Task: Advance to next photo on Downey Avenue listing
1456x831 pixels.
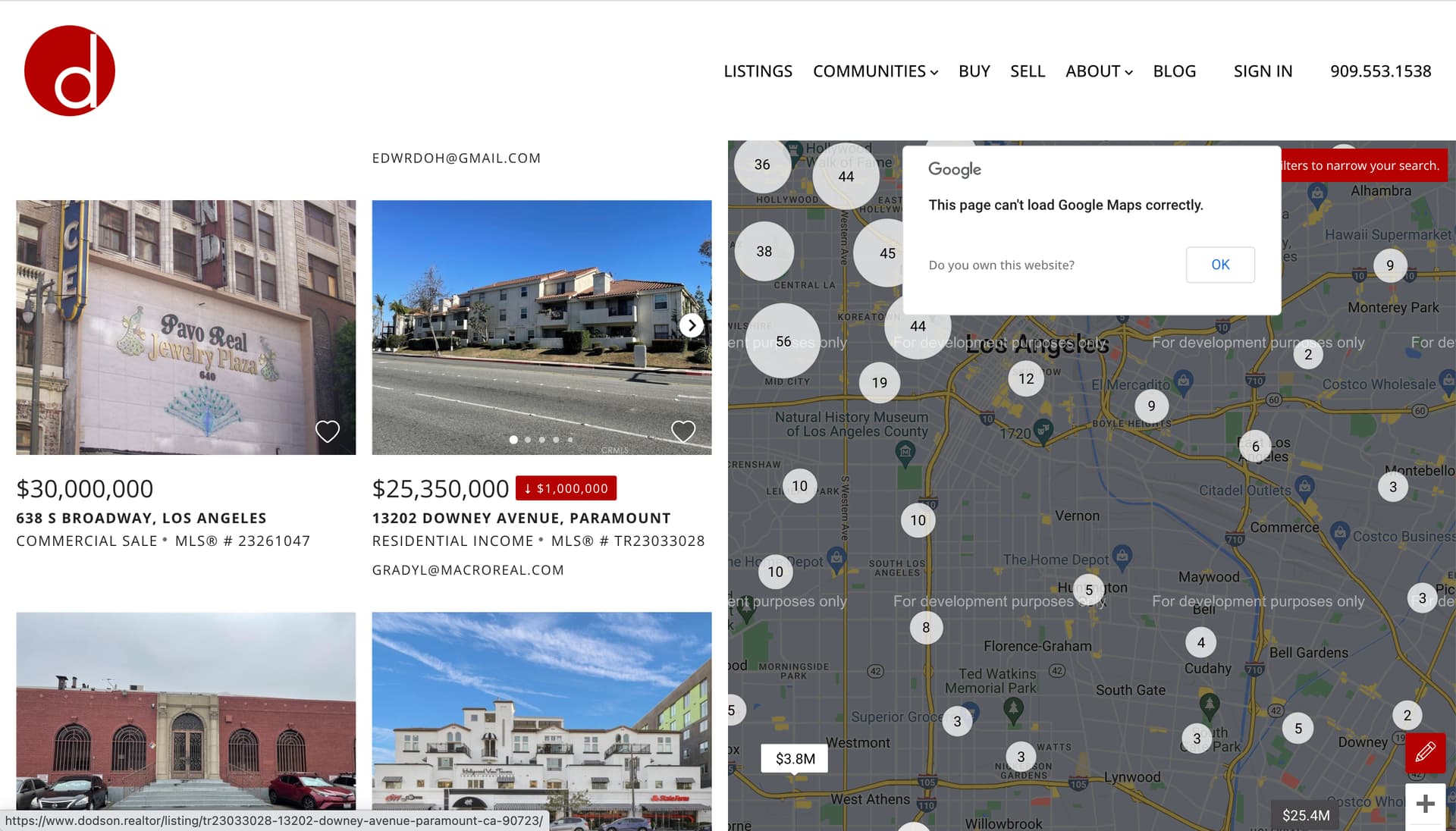Action: (x=691, y=325)
